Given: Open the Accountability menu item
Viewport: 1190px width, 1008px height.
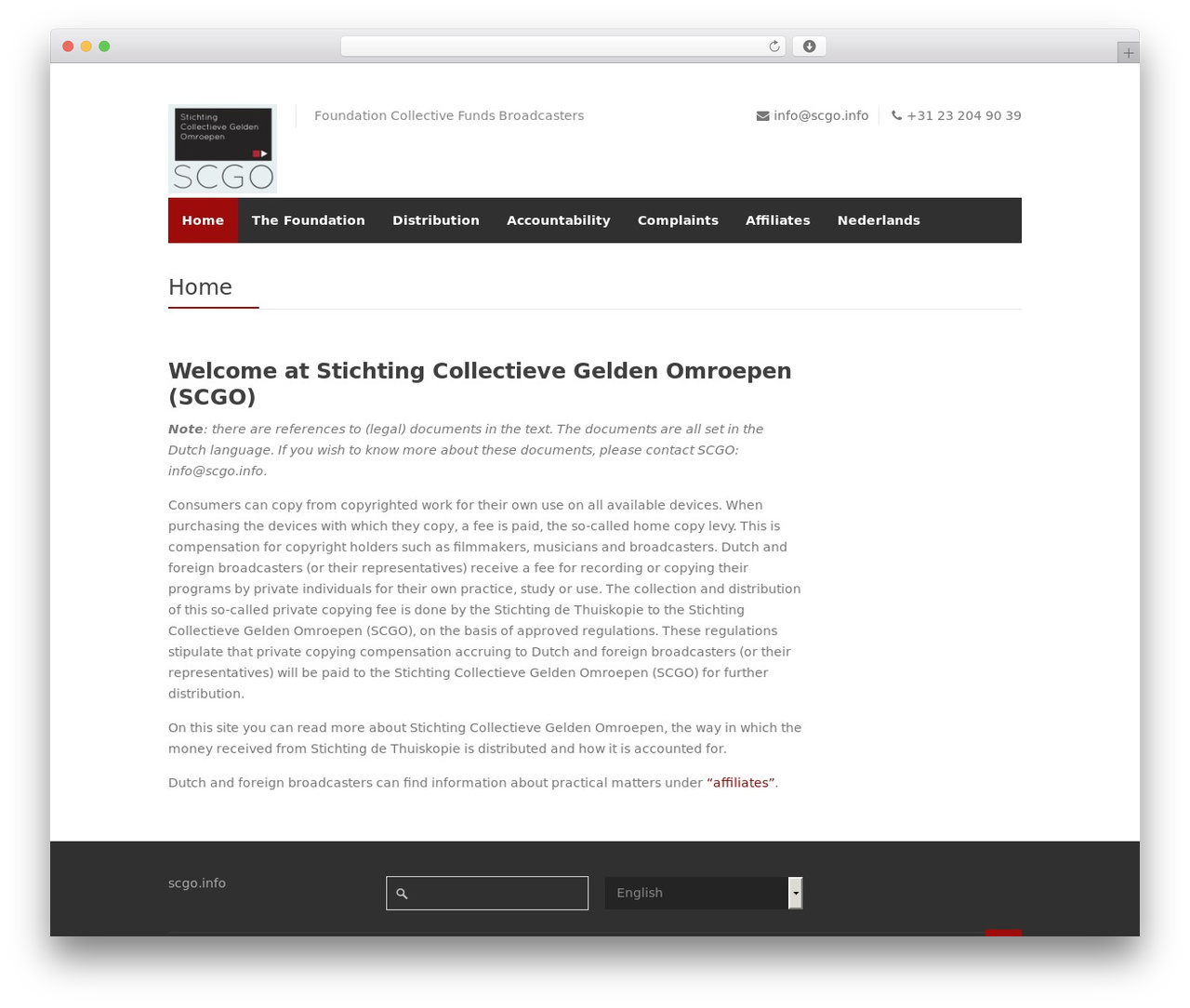Looking at the screenshot, I should point(559,220).
